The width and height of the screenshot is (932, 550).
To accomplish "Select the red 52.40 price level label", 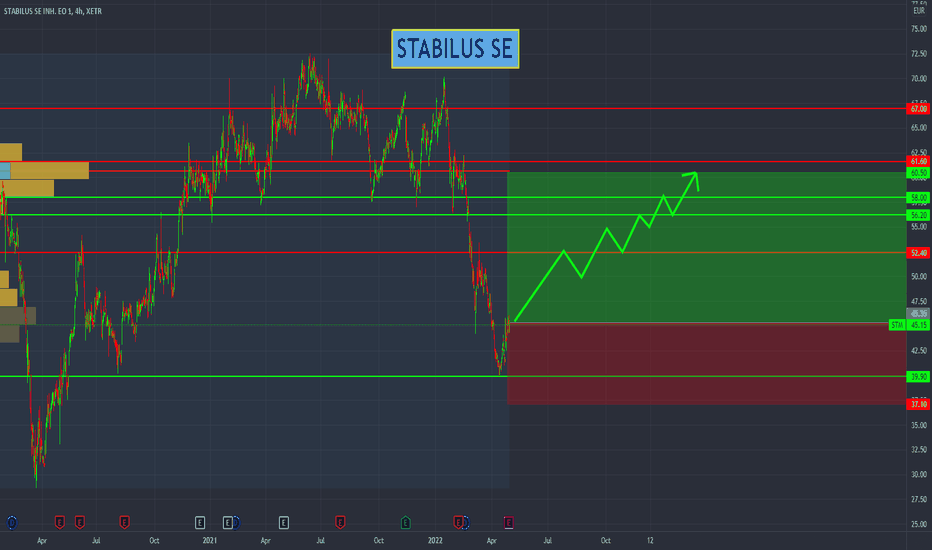I will tap(918, 253).
